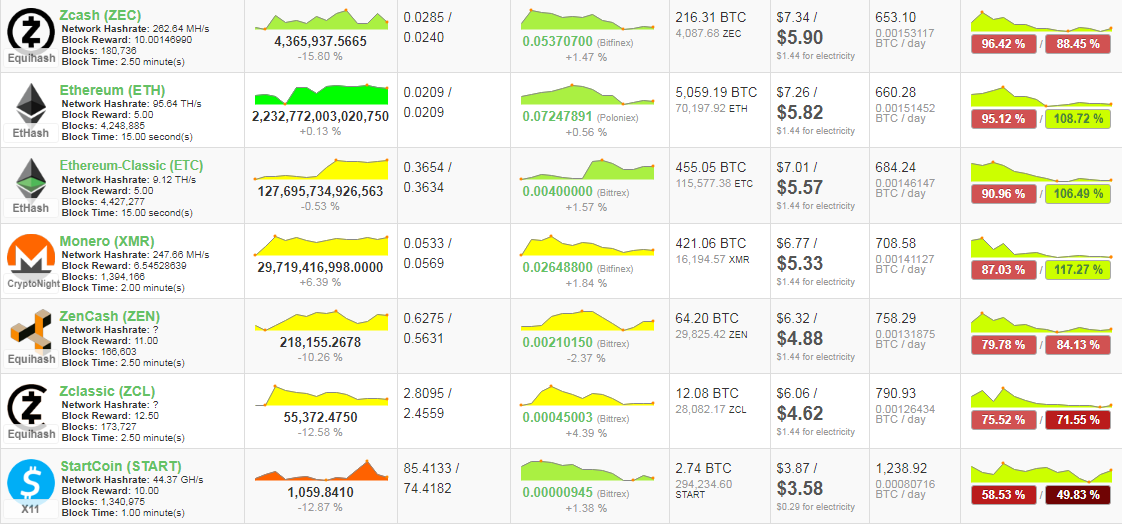This screenshot has width=1122, height=526.
Task: Open the Zclassic (ZCL) link
Action: (108, 391)
